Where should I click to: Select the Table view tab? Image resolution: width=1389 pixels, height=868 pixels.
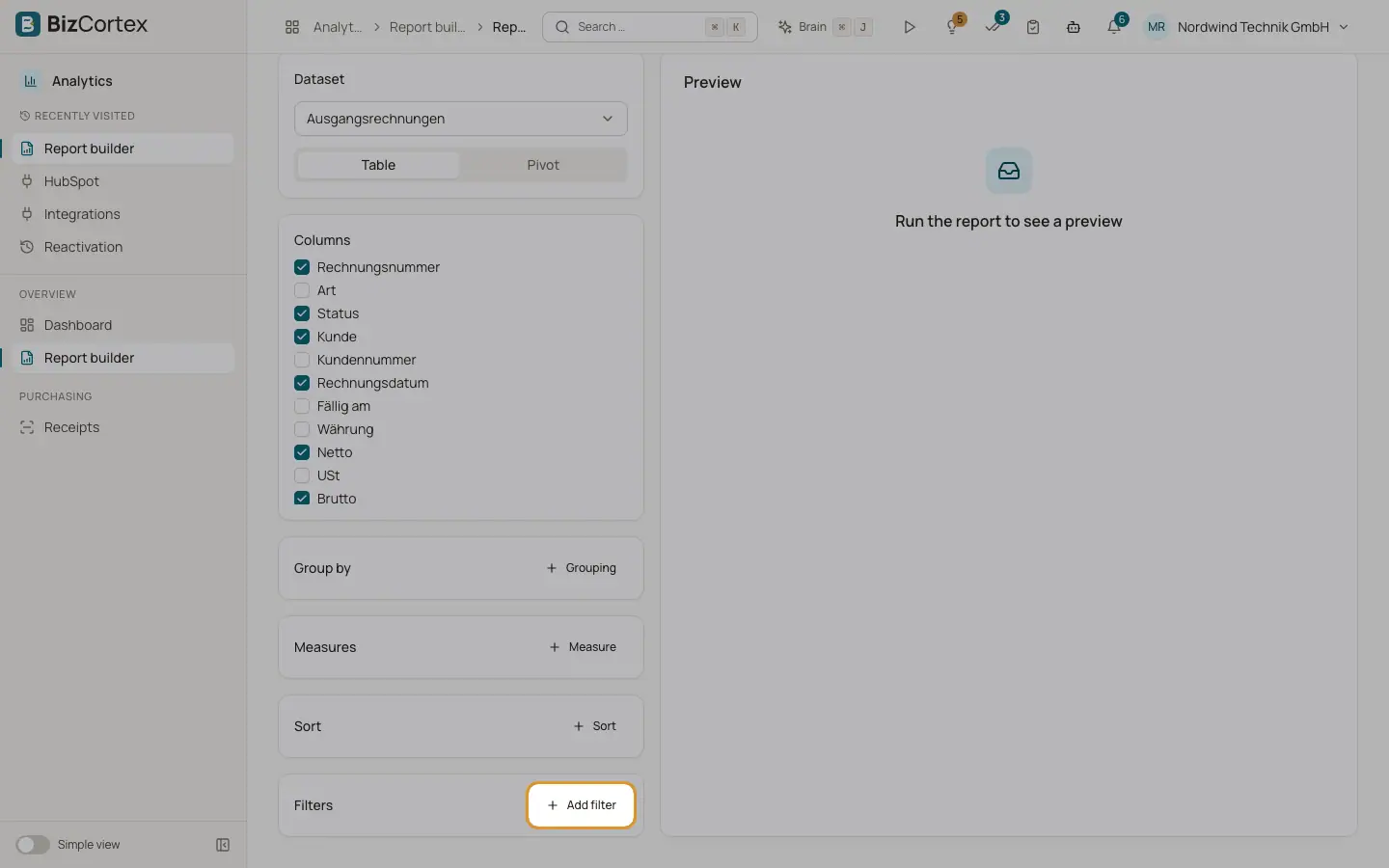click(378, 165)
